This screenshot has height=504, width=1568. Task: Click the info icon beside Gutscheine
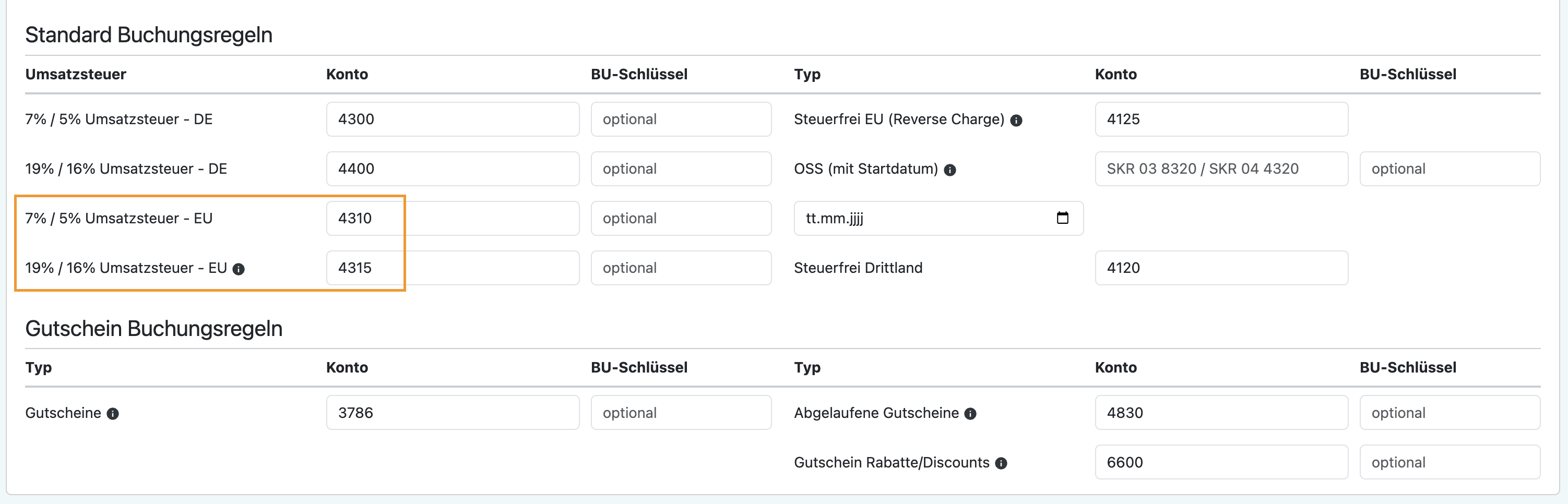pos(113,414)
